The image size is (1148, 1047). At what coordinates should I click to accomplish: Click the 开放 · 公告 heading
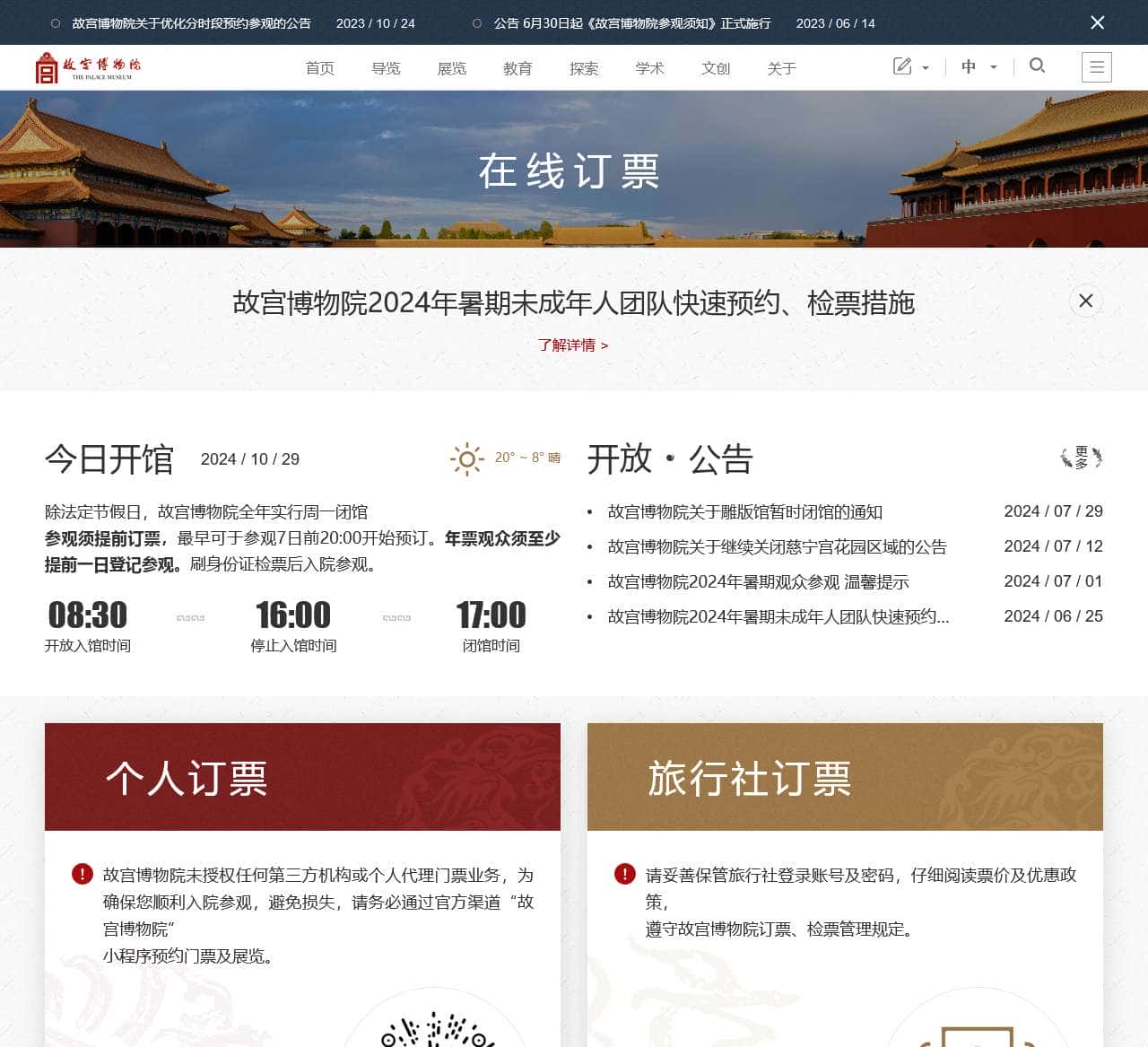click(670, 458)
